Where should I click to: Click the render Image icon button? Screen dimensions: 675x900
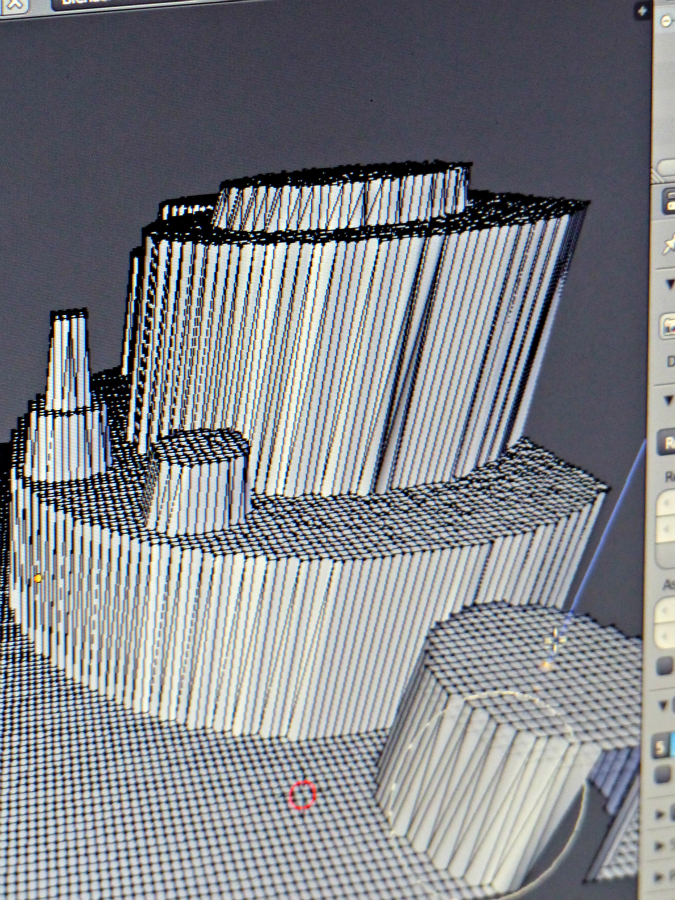click(x=668, y=326)
